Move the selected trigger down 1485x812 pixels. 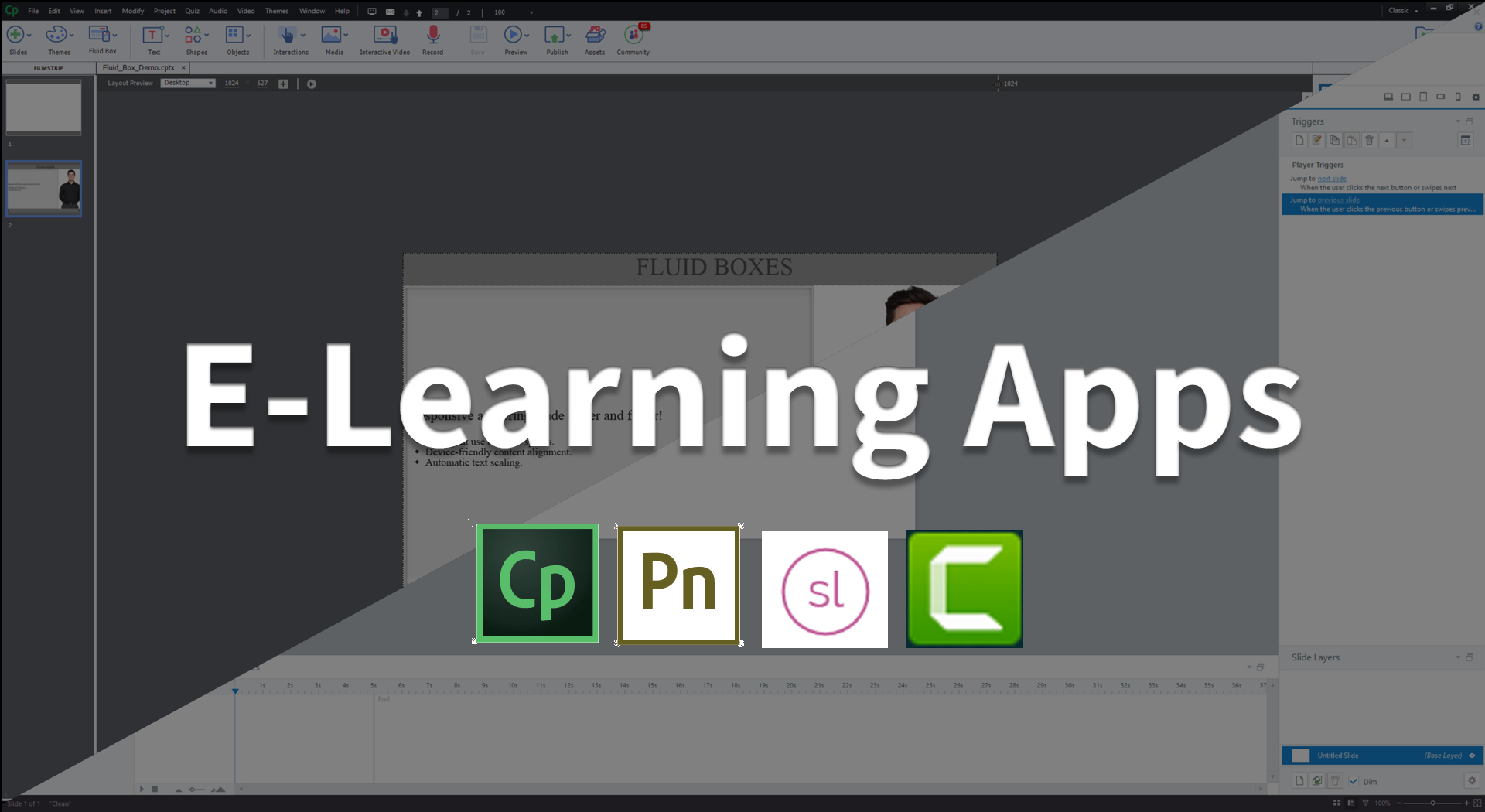point(1404,140)
